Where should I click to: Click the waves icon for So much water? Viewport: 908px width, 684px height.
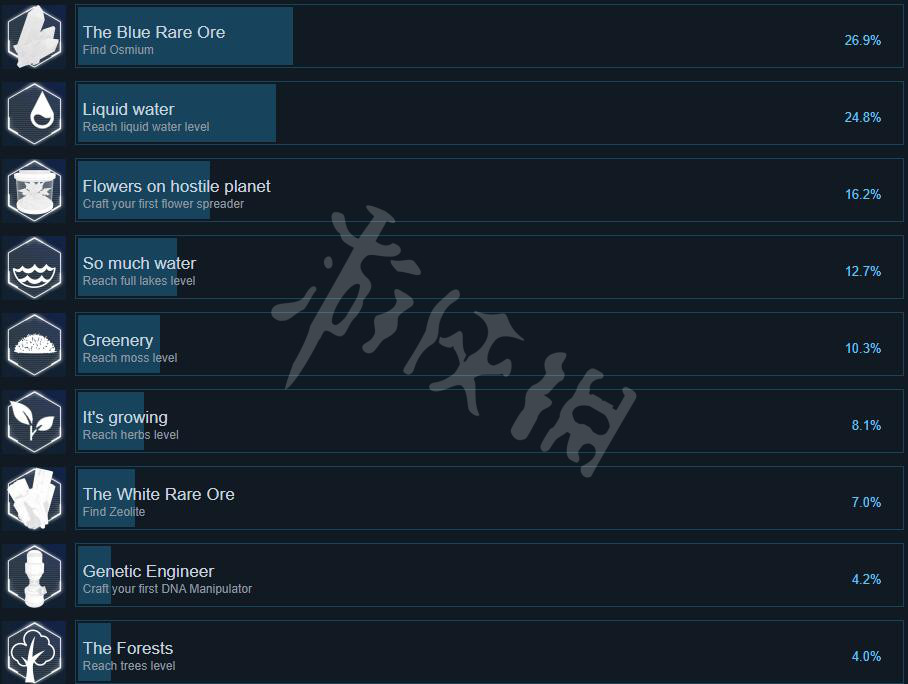(34, 268)
